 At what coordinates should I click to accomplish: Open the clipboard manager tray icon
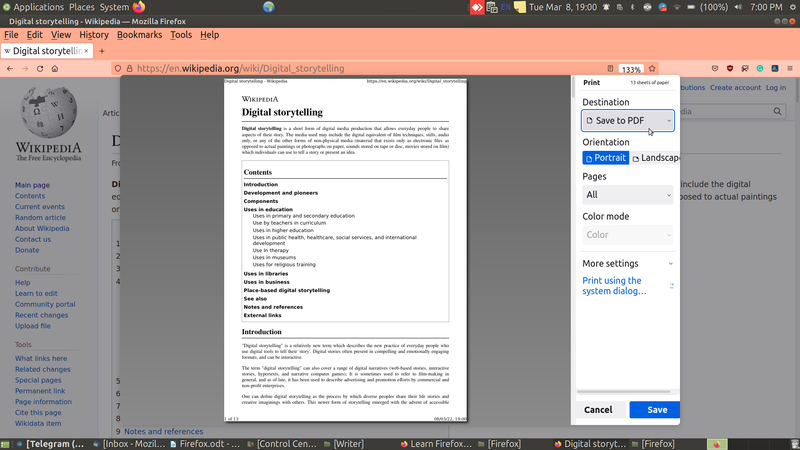(492, 7)
